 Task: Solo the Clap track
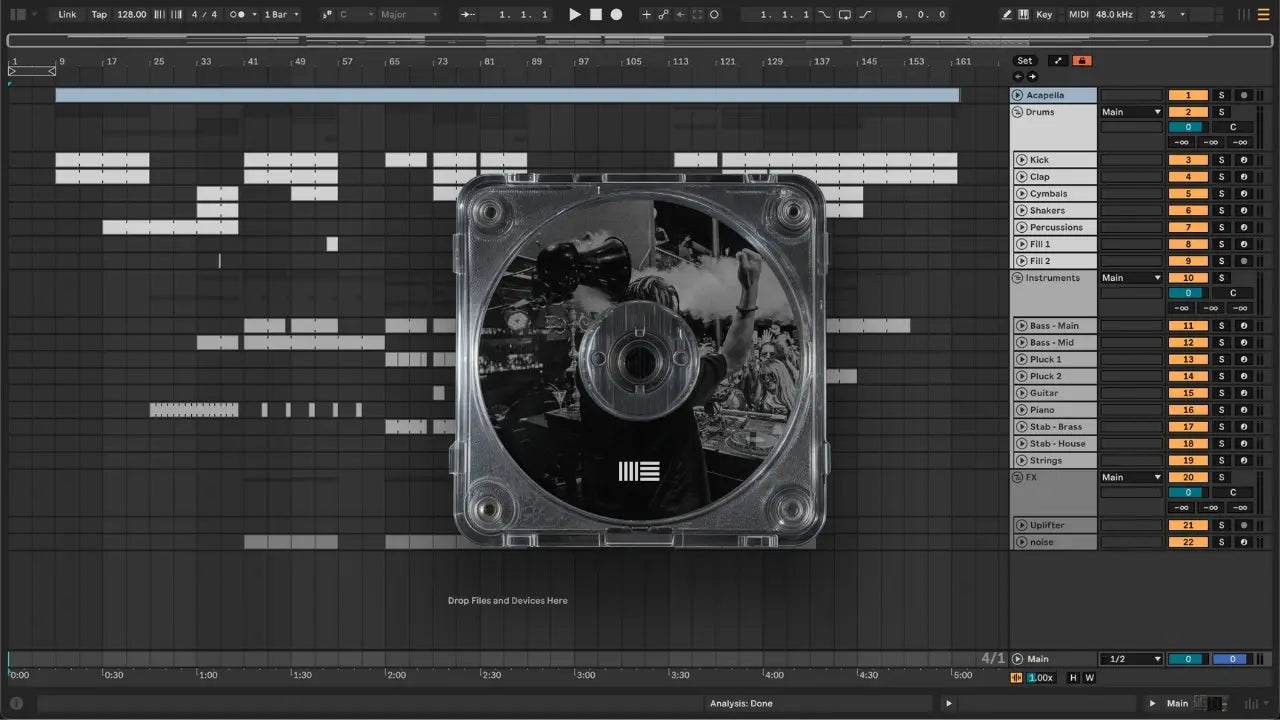1220,177
